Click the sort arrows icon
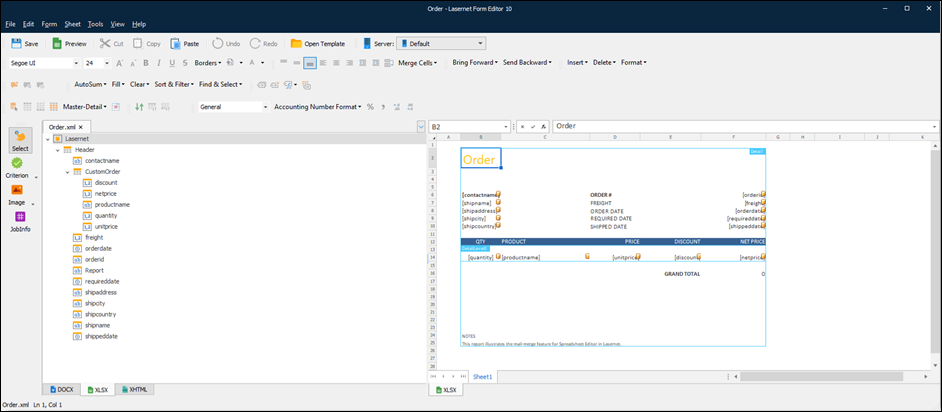The height and width of the screenshot is (412, 942). pos(139,107)
